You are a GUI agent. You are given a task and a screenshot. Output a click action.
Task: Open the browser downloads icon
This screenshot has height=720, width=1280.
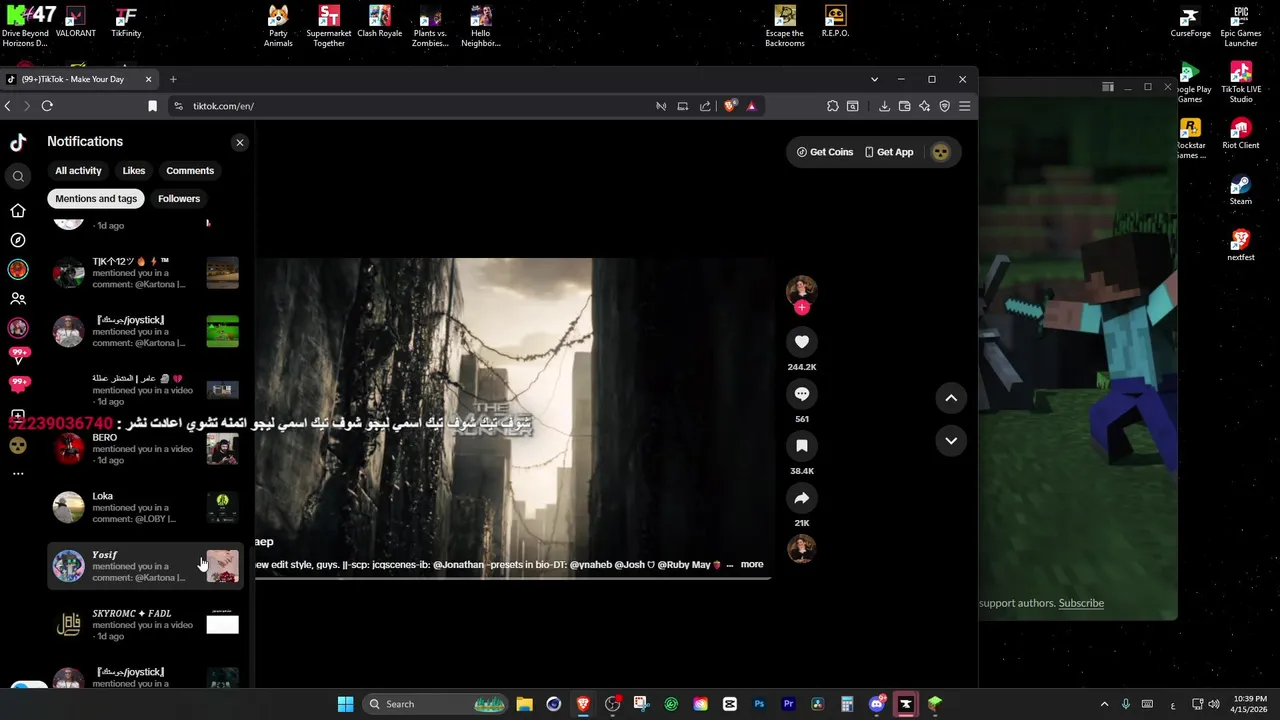(x=884, y=106)
